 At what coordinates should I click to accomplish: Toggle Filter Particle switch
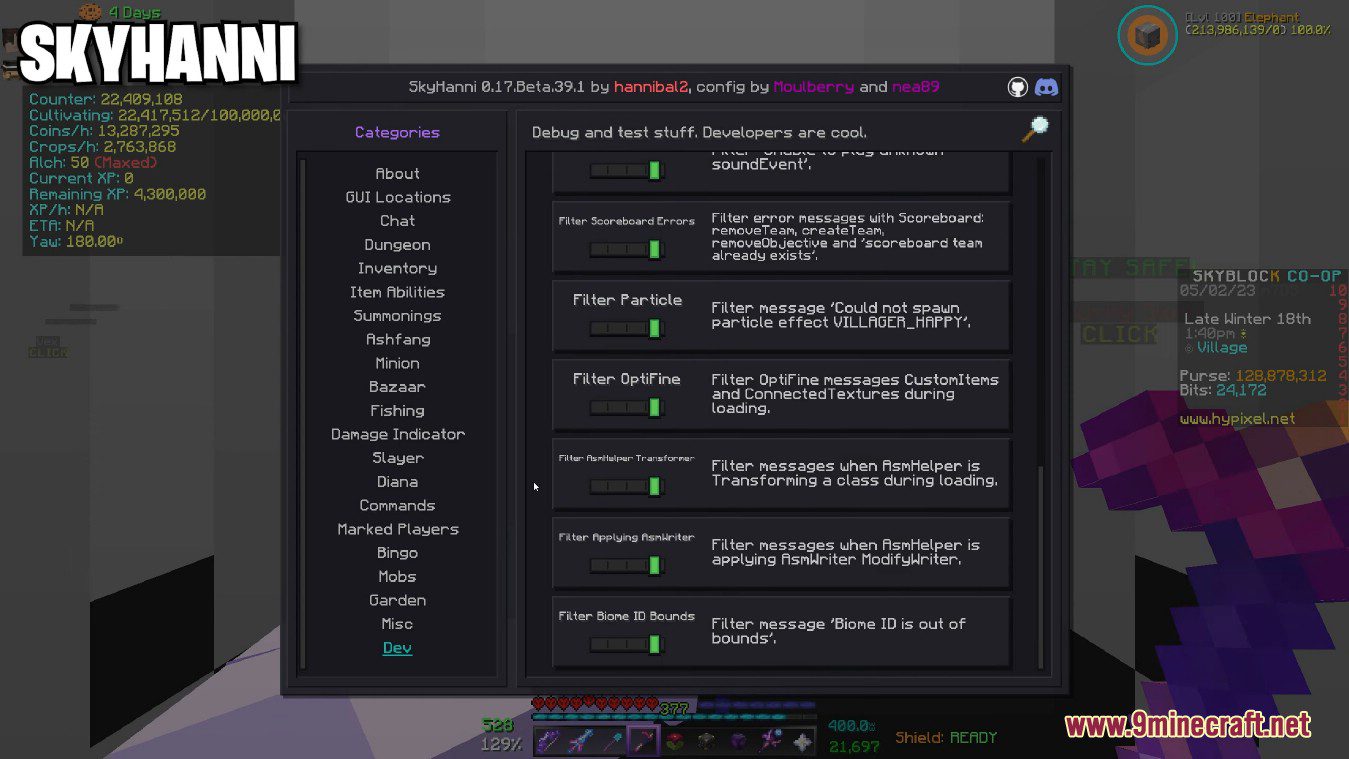click(626, 328)
